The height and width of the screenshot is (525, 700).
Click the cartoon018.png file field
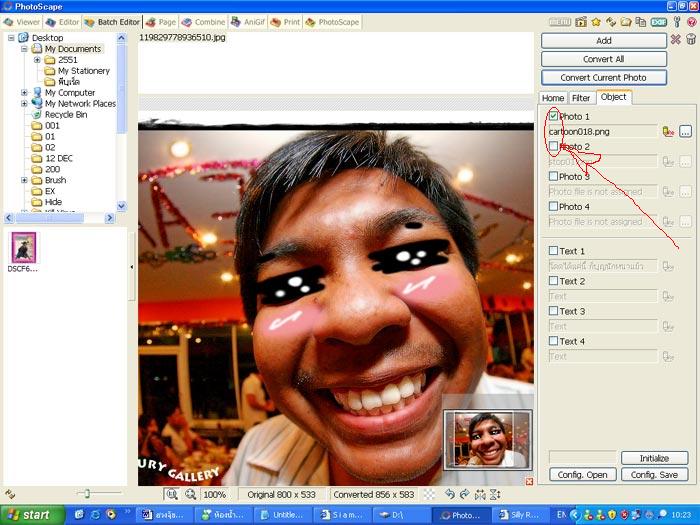click(x=602, y=131)
